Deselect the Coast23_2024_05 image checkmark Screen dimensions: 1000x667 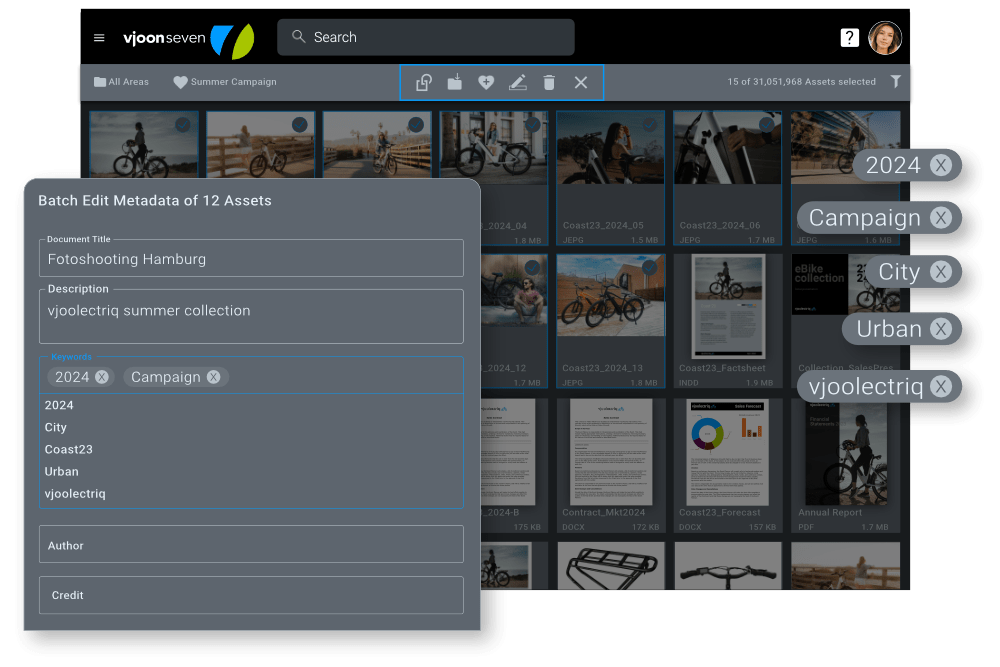tap(650, 125)
